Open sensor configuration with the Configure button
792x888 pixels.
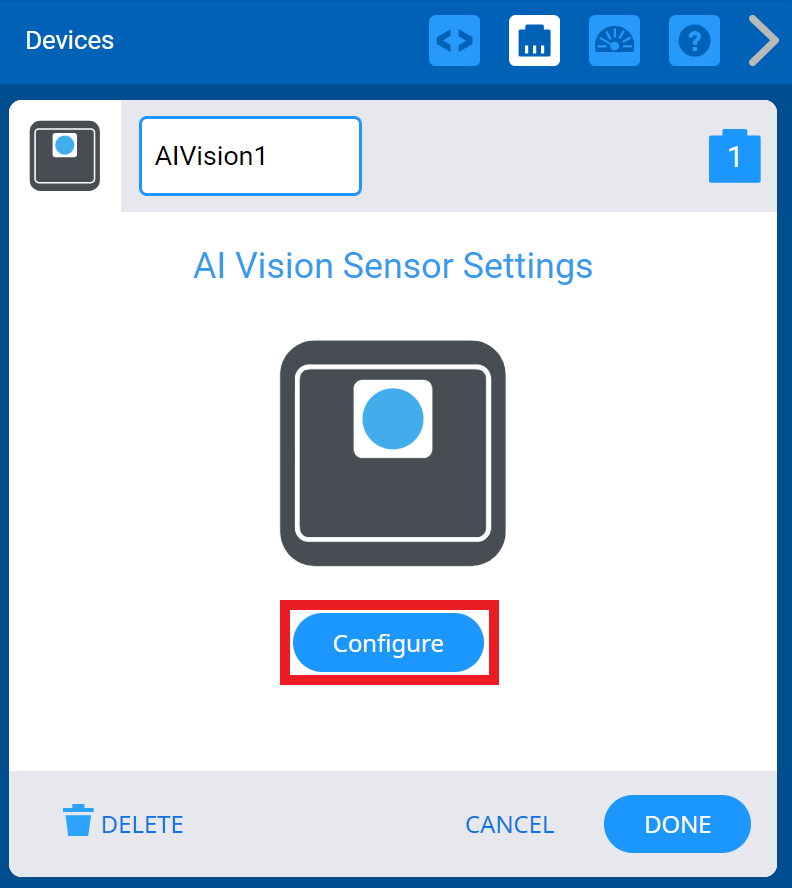[388, 642]
